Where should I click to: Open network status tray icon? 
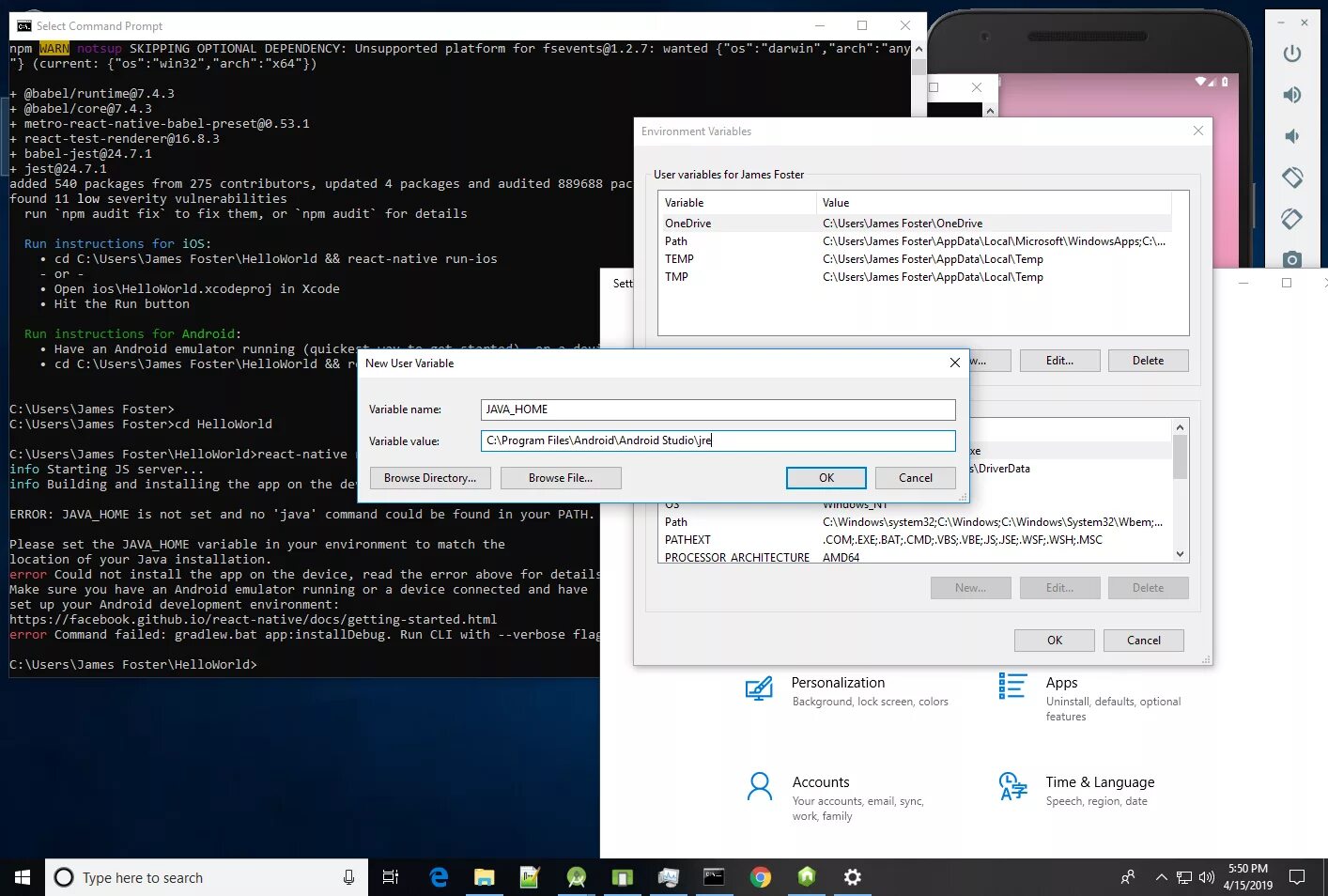pyautogui.click(x=1184, y=877)
